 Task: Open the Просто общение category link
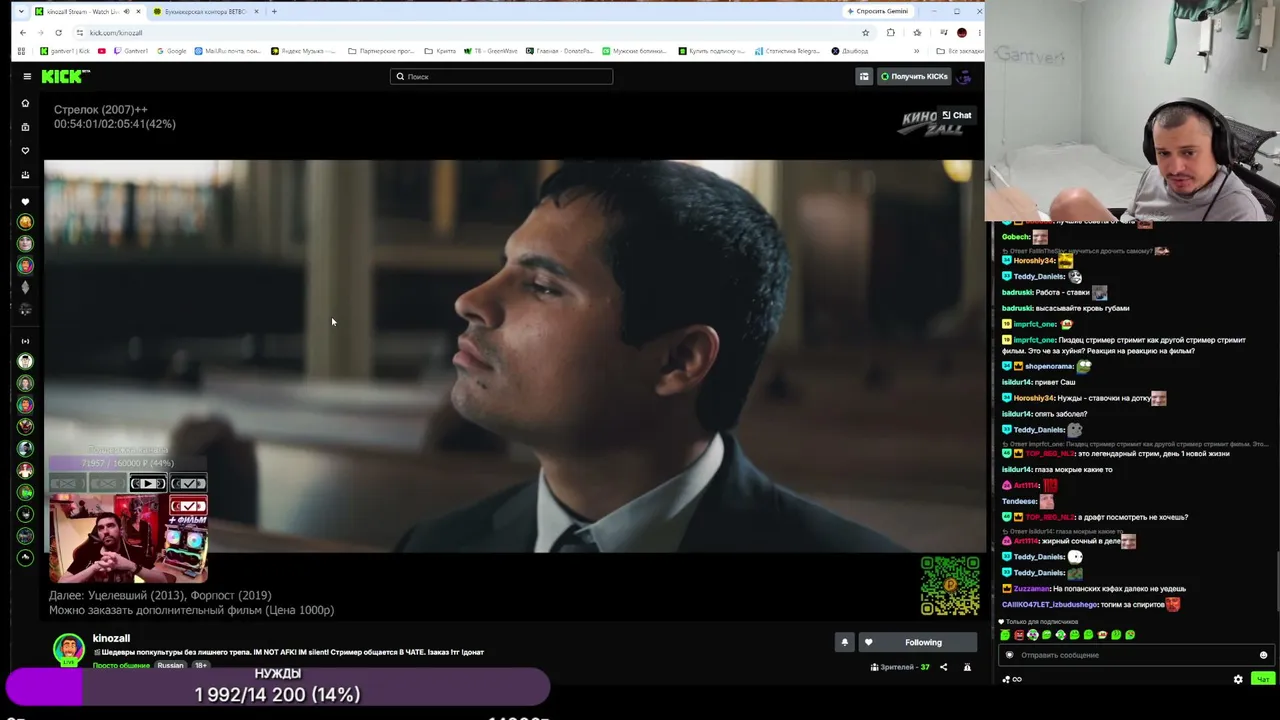click(x=121, y=666)
